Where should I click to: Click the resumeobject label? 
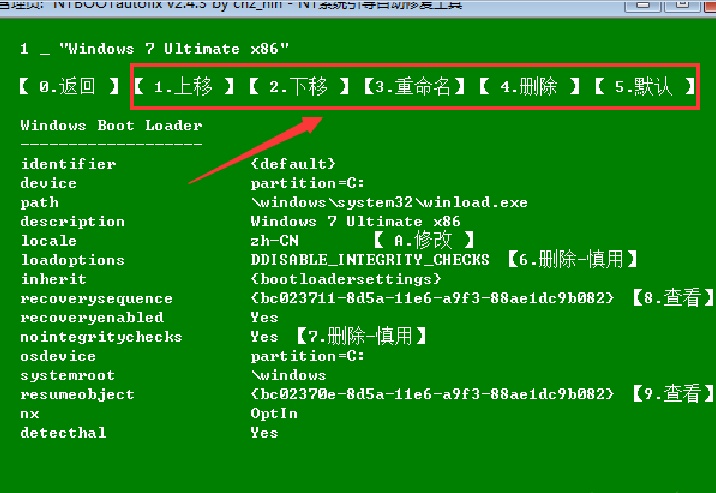click(x=78, y=394)
